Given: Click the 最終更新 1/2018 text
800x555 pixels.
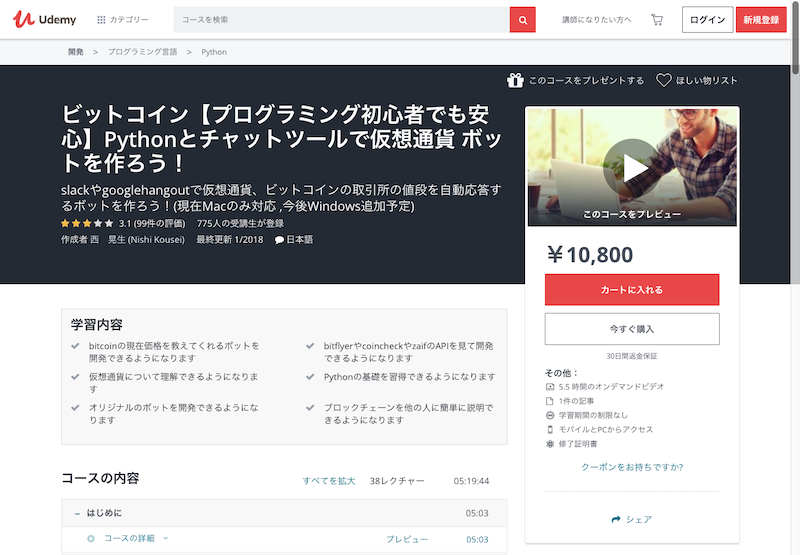Looking at the screenshot, I should [x=230, y=240].
